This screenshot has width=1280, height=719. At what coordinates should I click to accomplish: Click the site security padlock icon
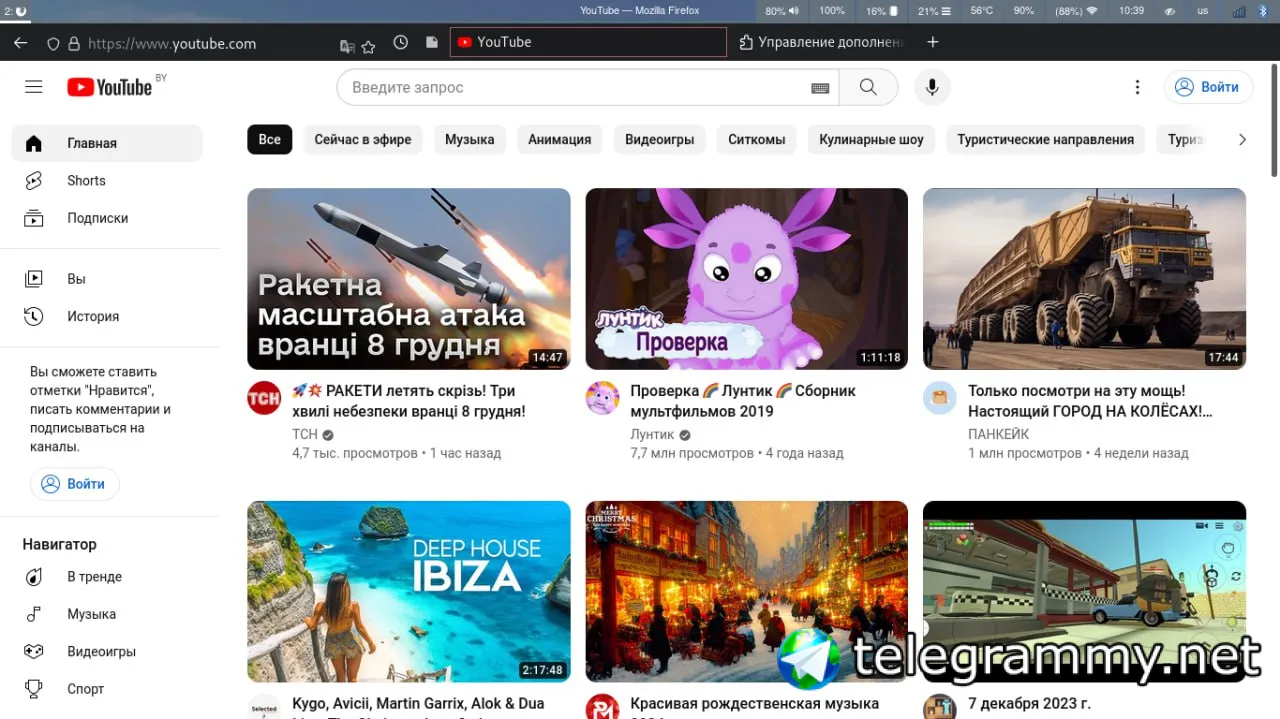(x=73, y=44)
